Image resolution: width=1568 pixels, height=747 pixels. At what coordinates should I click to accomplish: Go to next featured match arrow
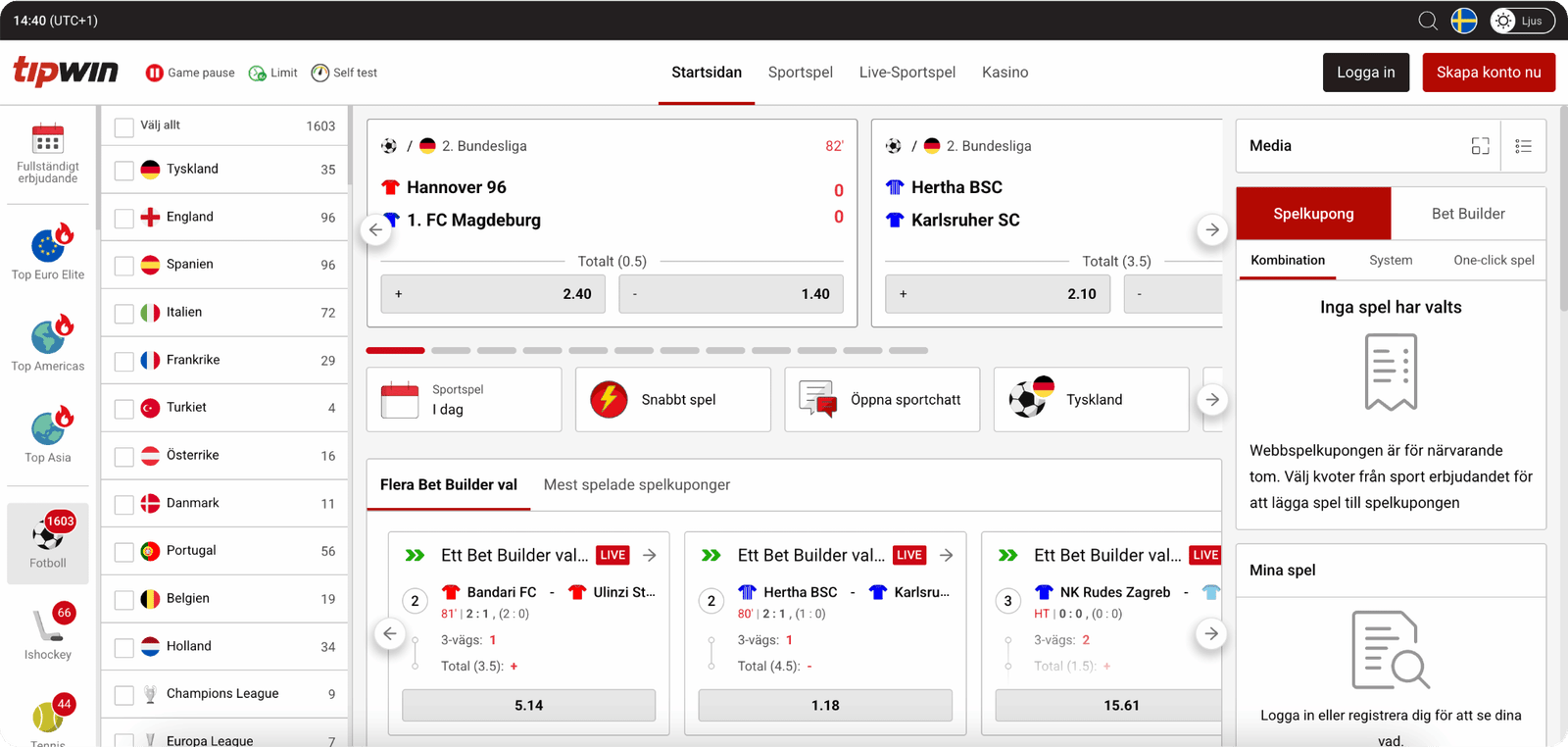pos(1212,229)
